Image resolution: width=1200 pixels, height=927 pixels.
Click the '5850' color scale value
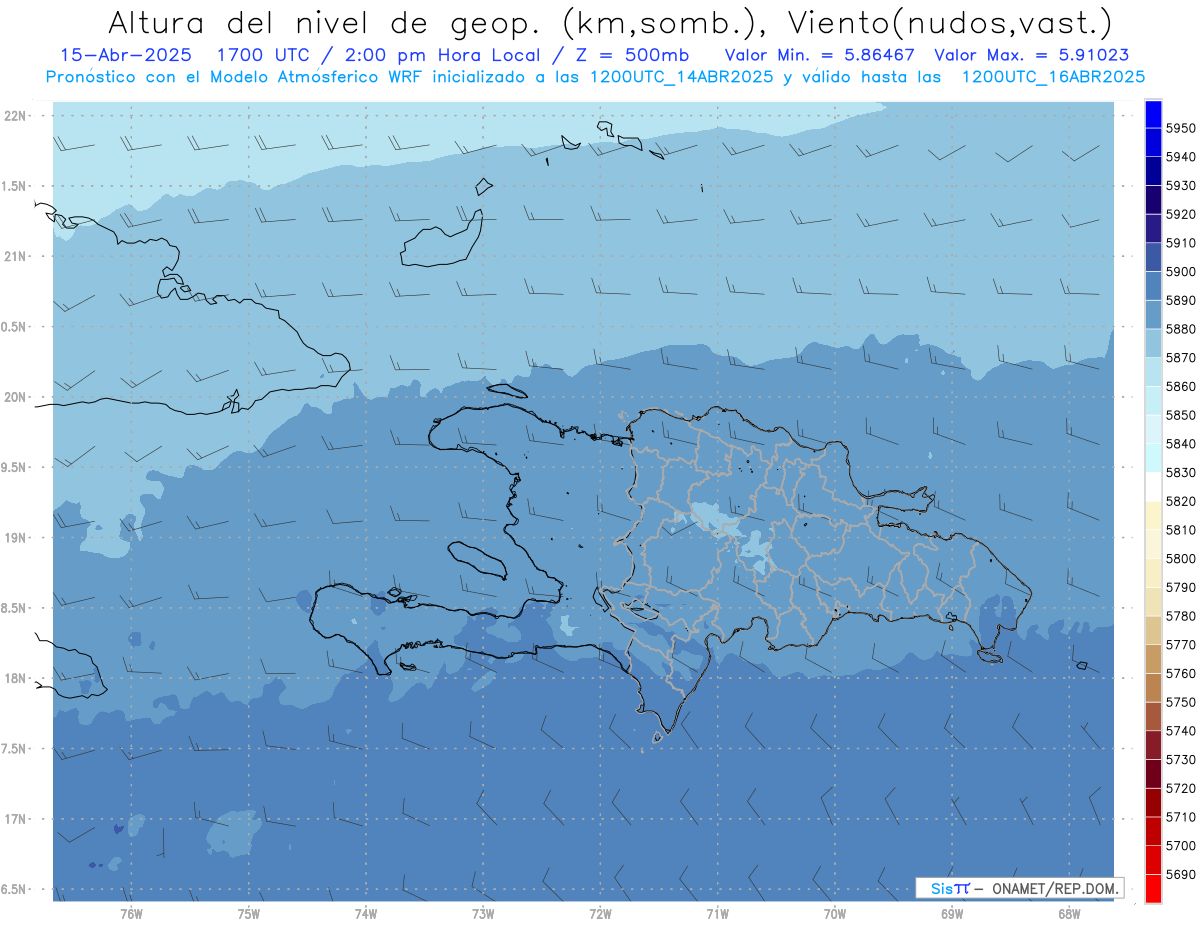(1180, 415)
